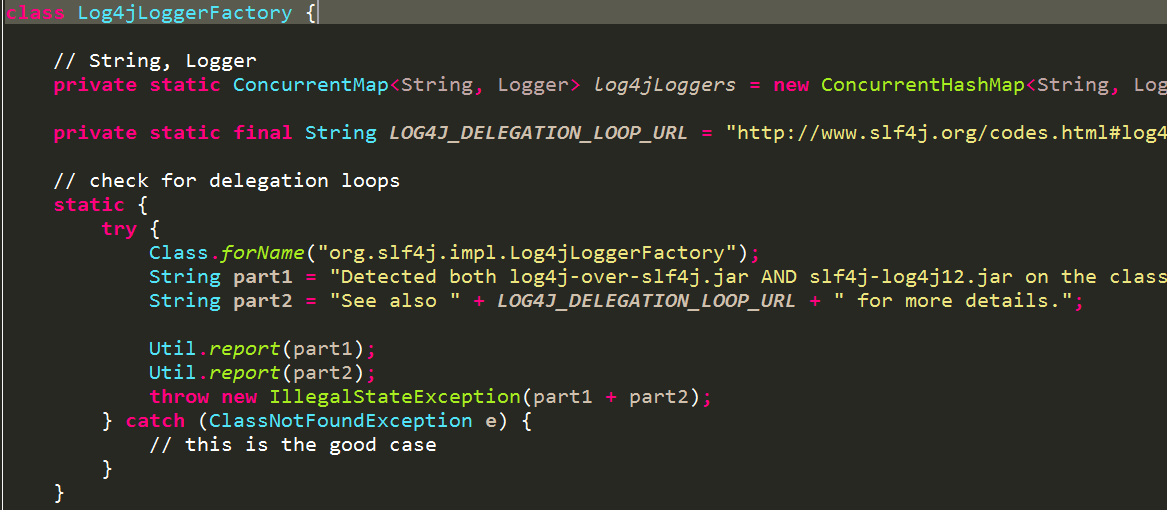Click the 'final' keyword in the constant declaration
Viewport: 1167px width, 510px height.
click(x=263, y=133)
